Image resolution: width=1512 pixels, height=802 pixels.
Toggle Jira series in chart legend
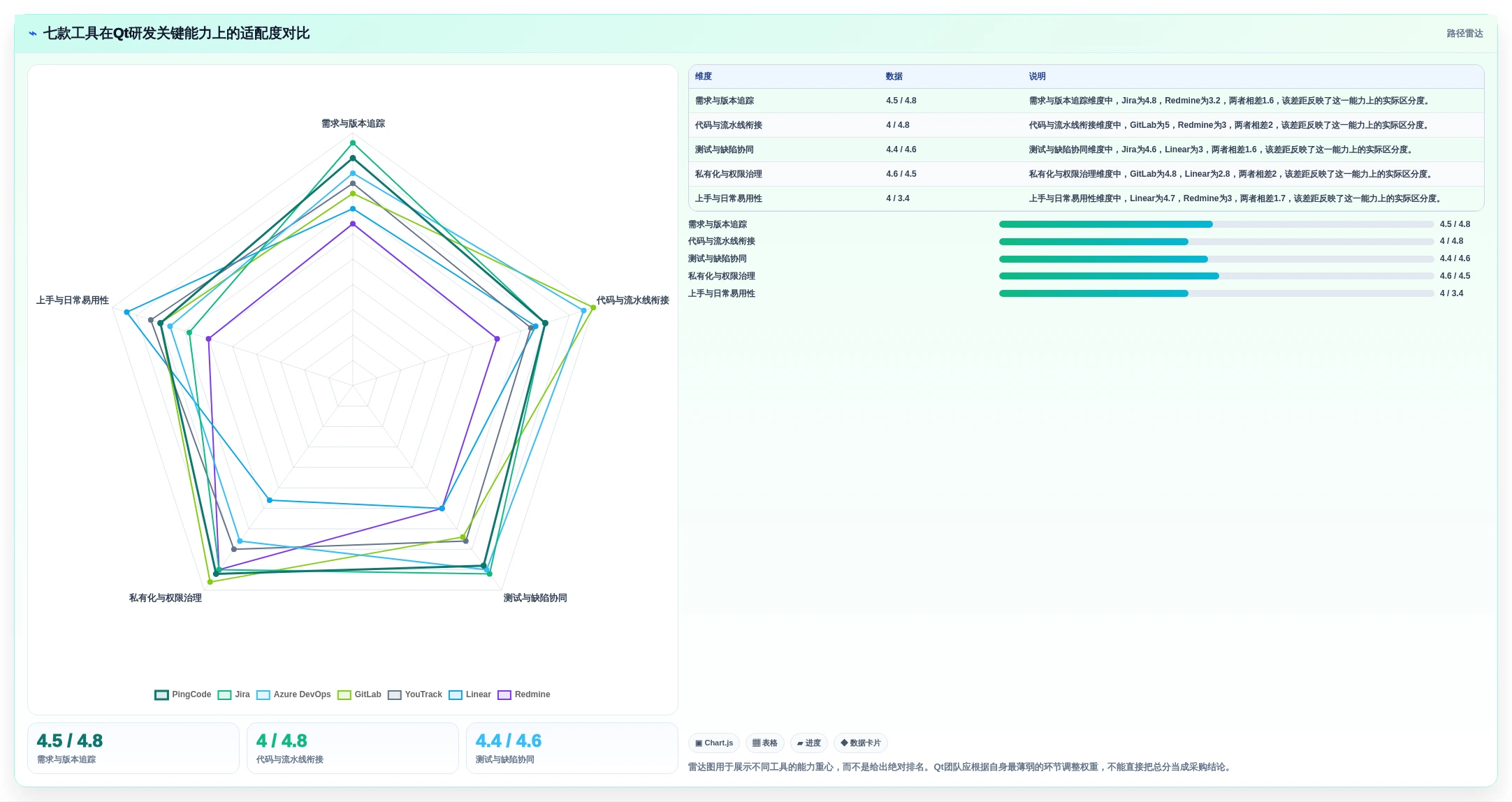coord(234,694)
